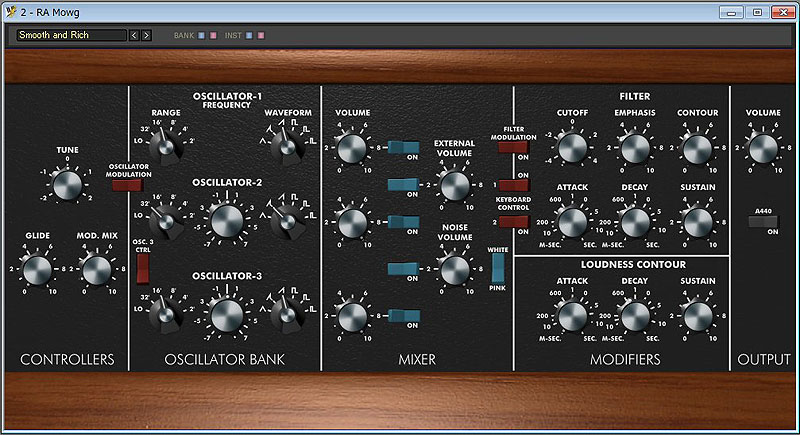Click the Tune knob in Controllers
Screen dimensions: 800x435
pyautogui.click(x=67, y=185)
